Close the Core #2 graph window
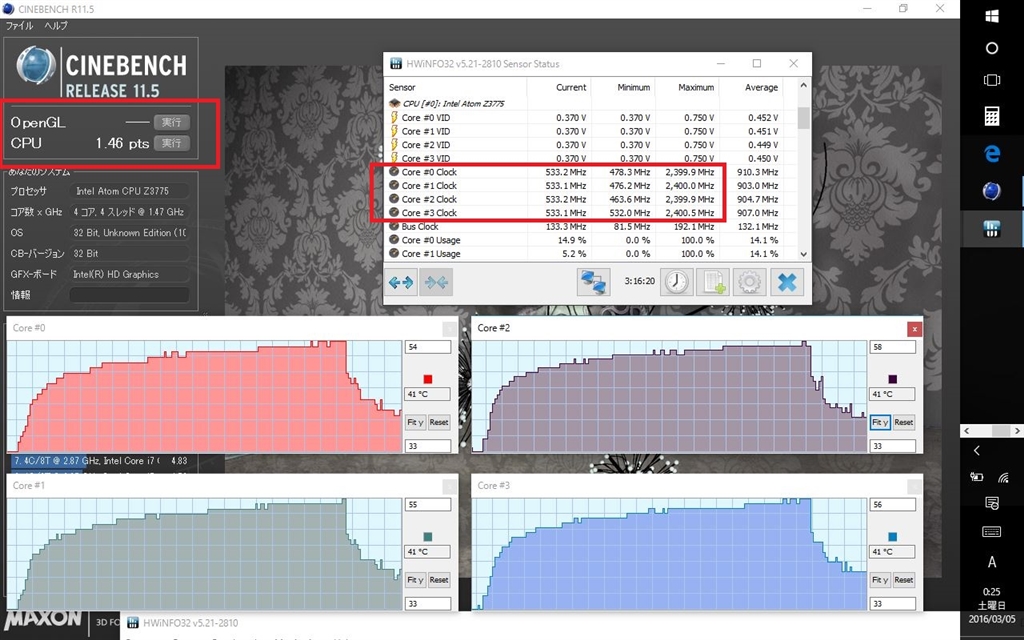This screenshot has height=640, width=1024. (x=914, y=329)
